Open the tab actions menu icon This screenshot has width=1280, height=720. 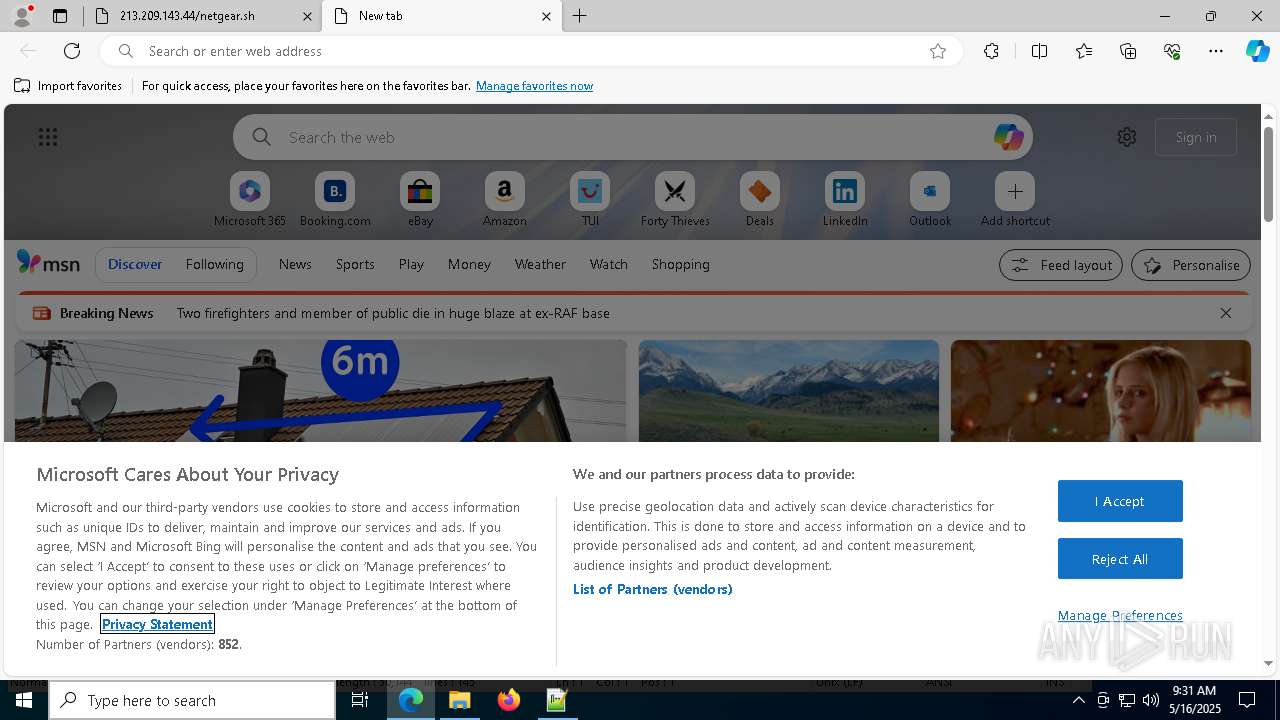(x=60, y=16)
